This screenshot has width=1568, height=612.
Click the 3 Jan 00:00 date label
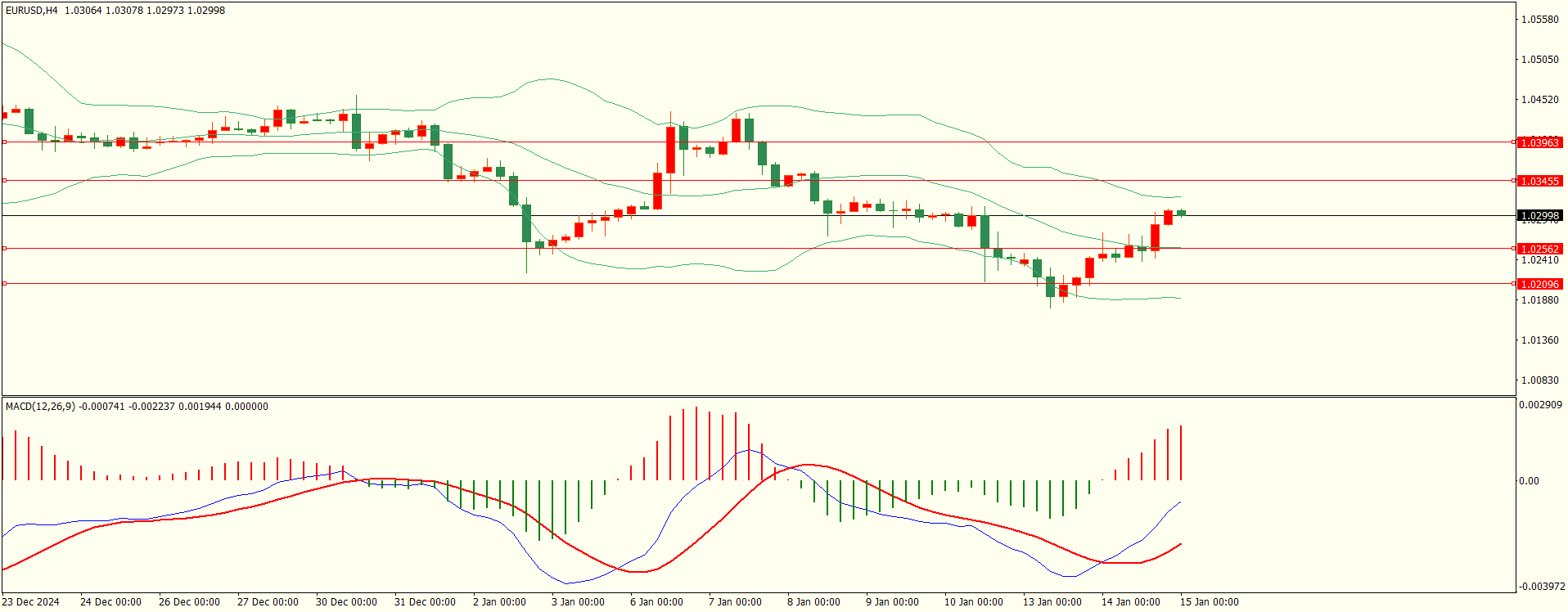point(579,602)
